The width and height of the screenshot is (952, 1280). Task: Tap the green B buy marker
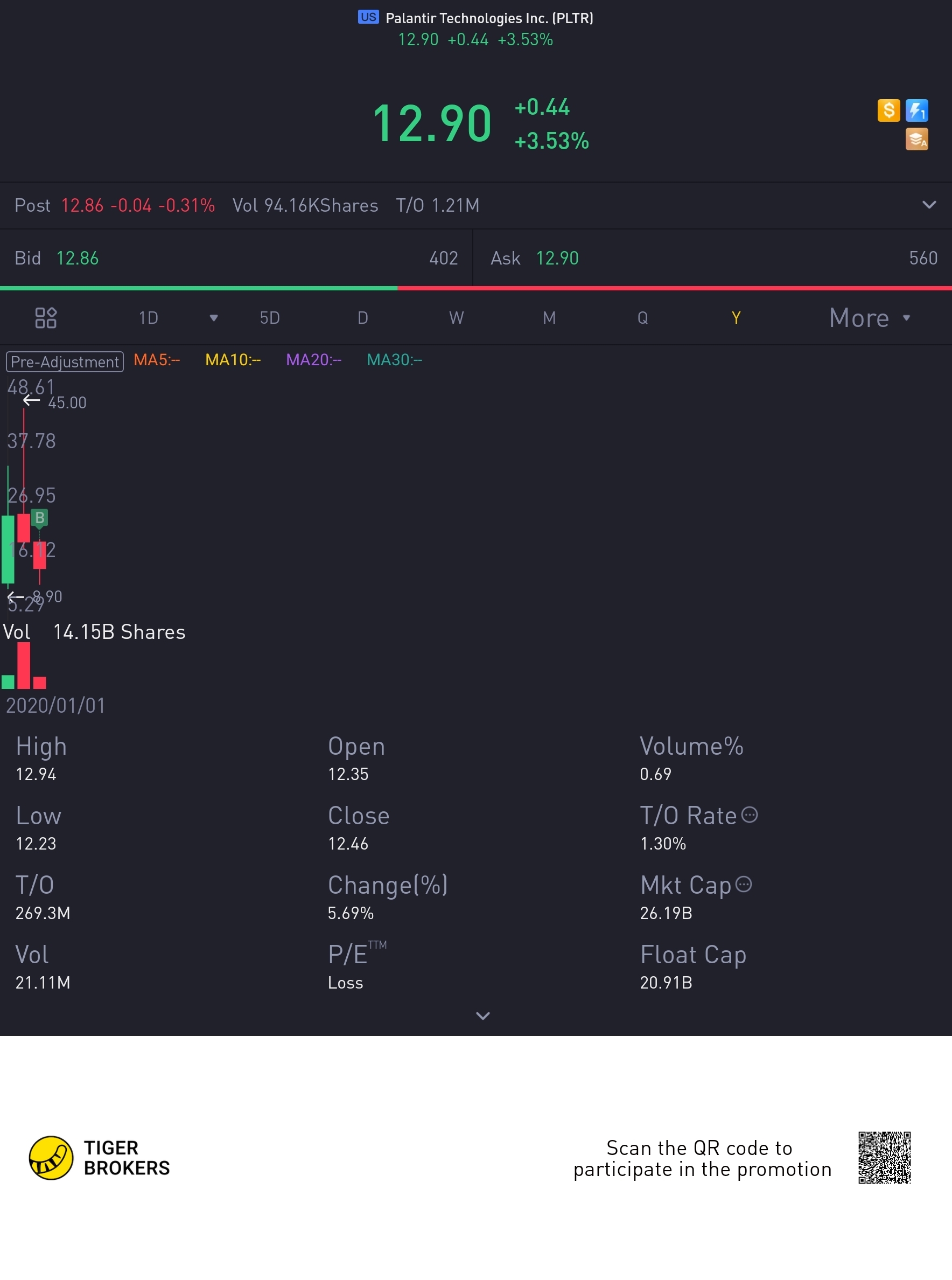39,518
